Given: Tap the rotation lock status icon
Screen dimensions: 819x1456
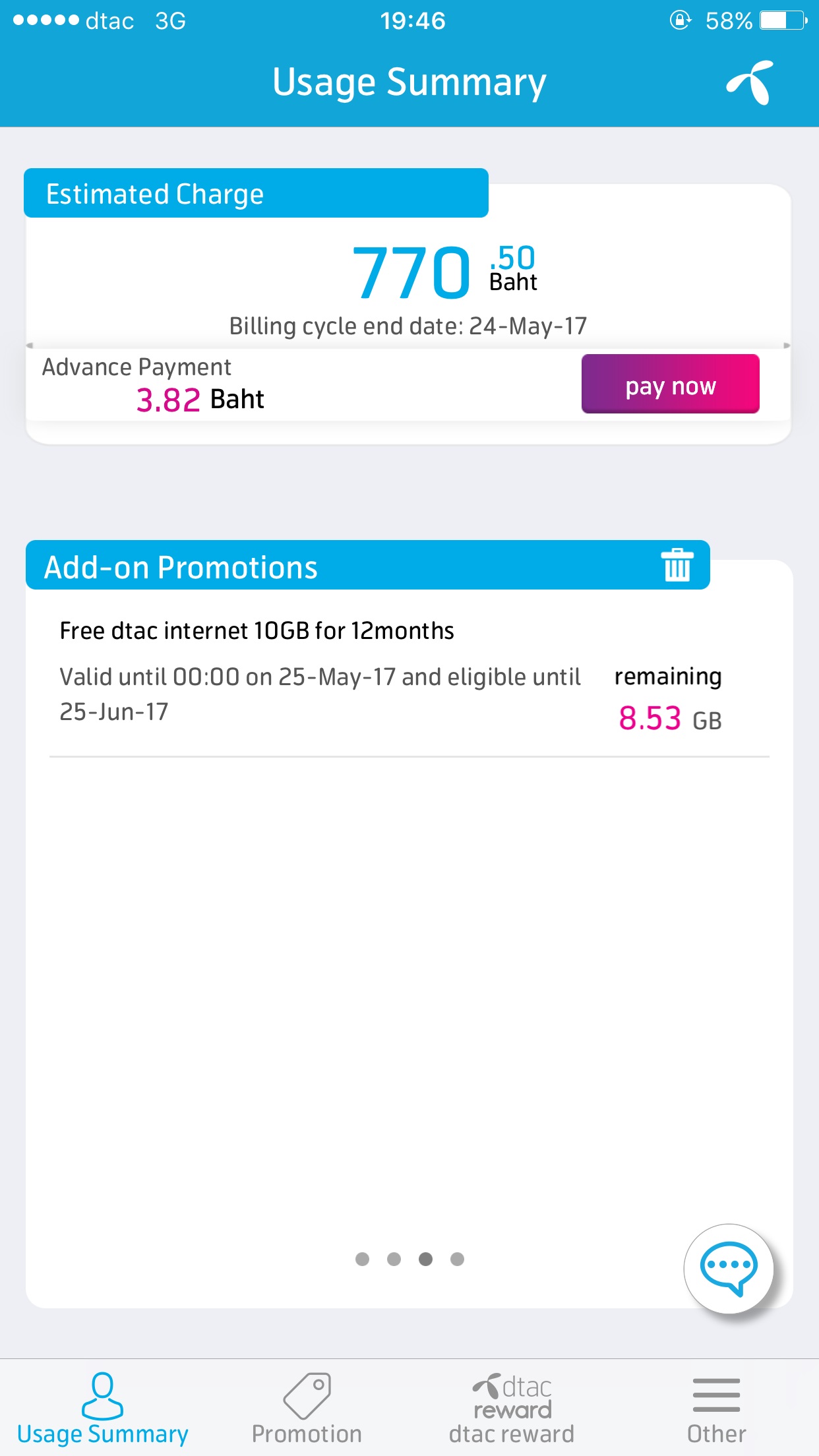Looking at the screenshot, I should (x=680, y=20).
